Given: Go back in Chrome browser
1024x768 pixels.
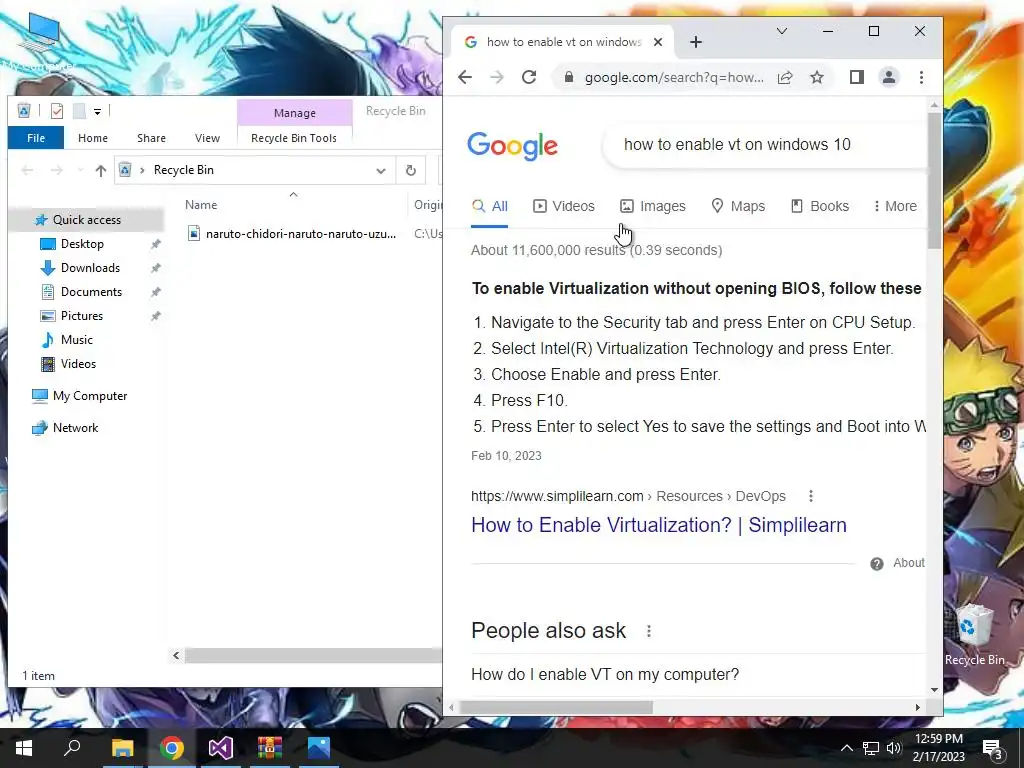Looking at the screenshot, I should pyautogui.click(x=464, y=77).
